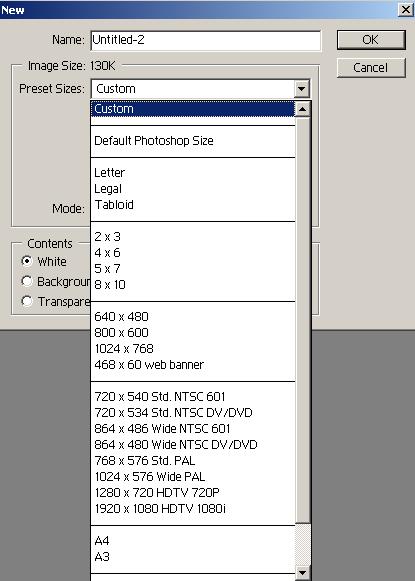Image resolution: width=415 pixels, height=581 pixels.
Task: Click the scrollbar down arrow in preset list
Action: click(x=303, y=572)
